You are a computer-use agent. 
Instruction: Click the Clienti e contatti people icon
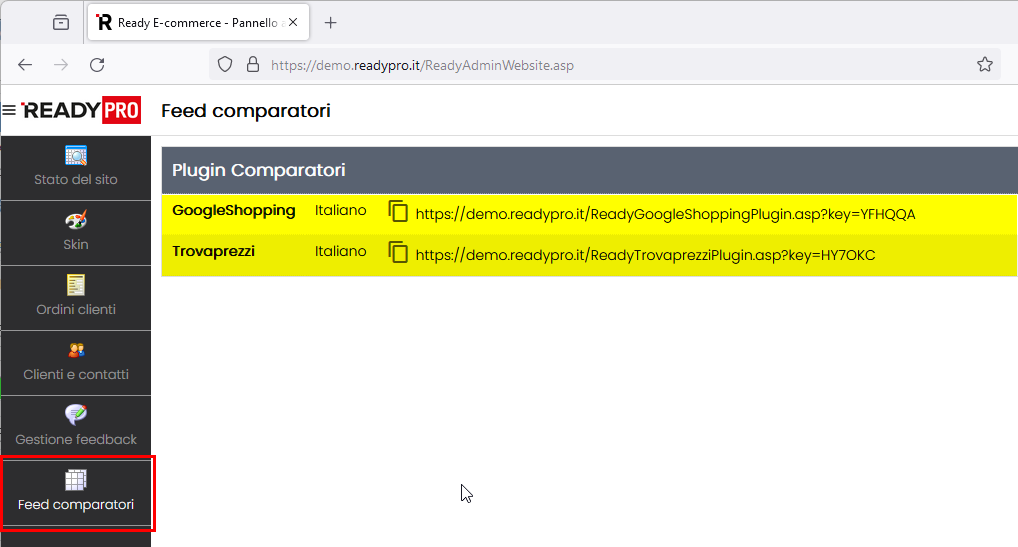coord(76,350)
